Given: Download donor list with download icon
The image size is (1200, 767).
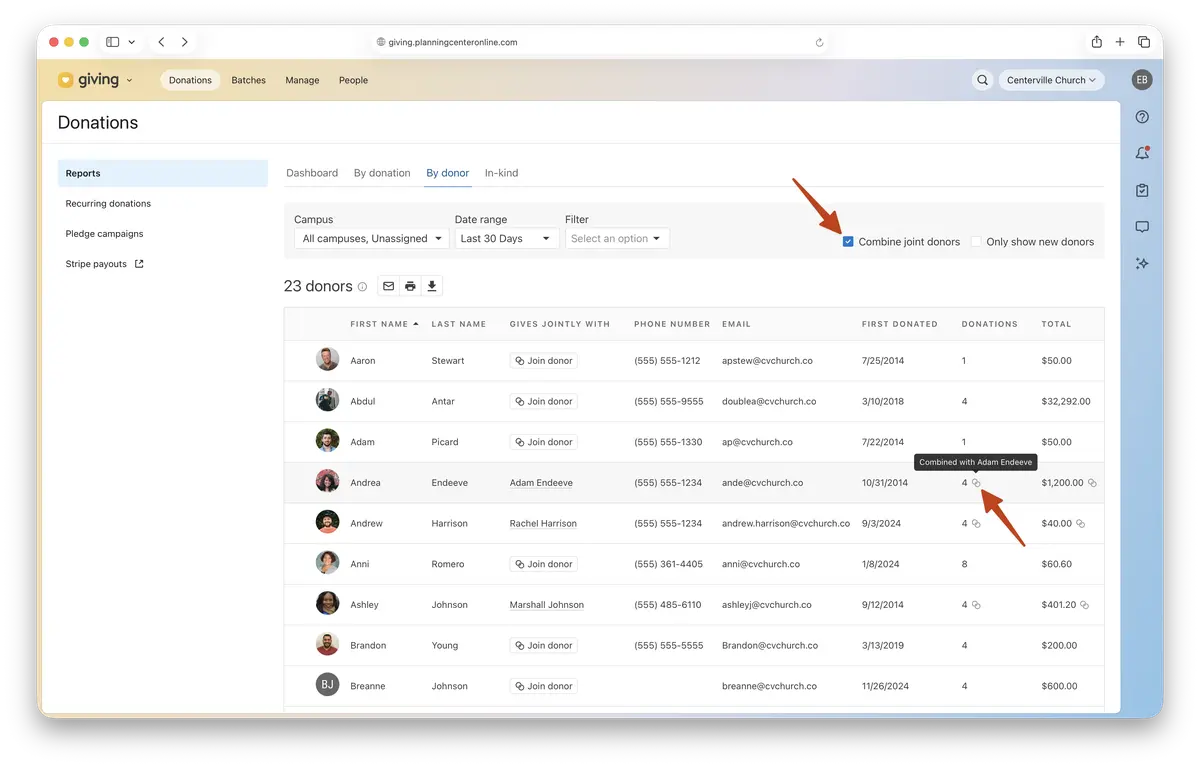Looking at the screenshot, I should coord(432,286).
